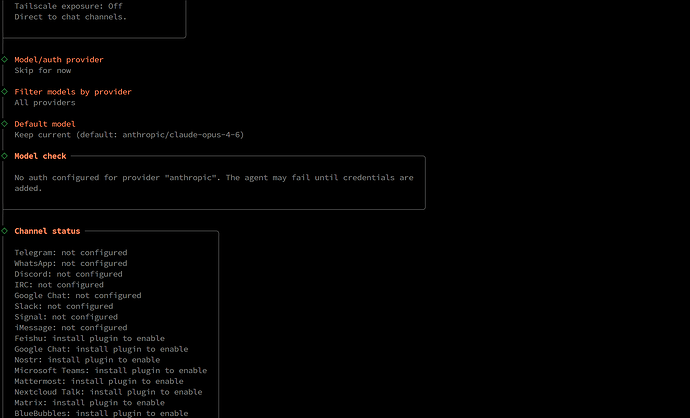The image size is (690, 418).
Task: Click 'Tailscale exposure: Off' line
Action: 68,6
